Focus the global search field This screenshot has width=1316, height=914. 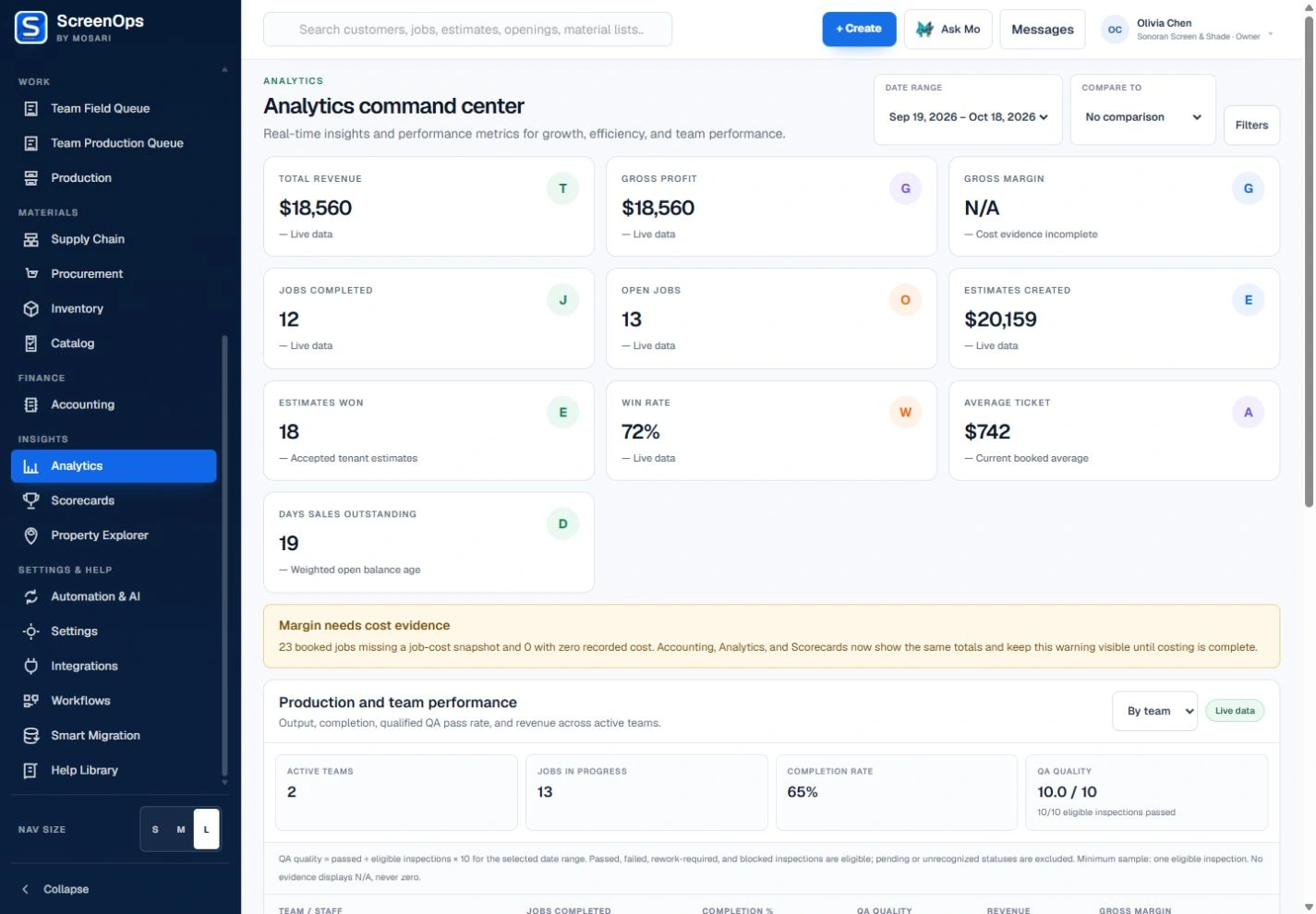(x=467, y=30)
